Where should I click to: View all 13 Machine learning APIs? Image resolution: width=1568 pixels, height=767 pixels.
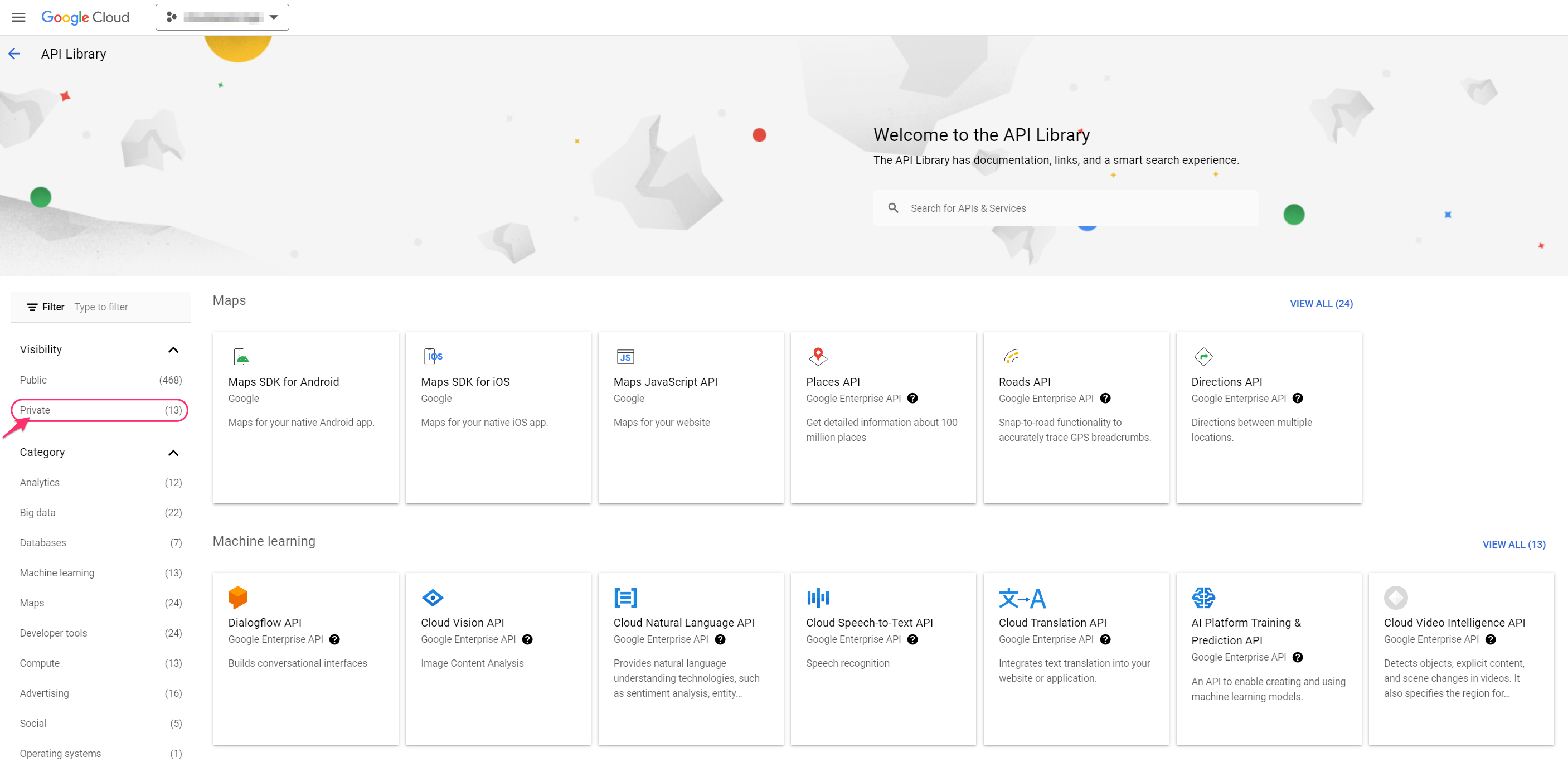point(1514,544)
